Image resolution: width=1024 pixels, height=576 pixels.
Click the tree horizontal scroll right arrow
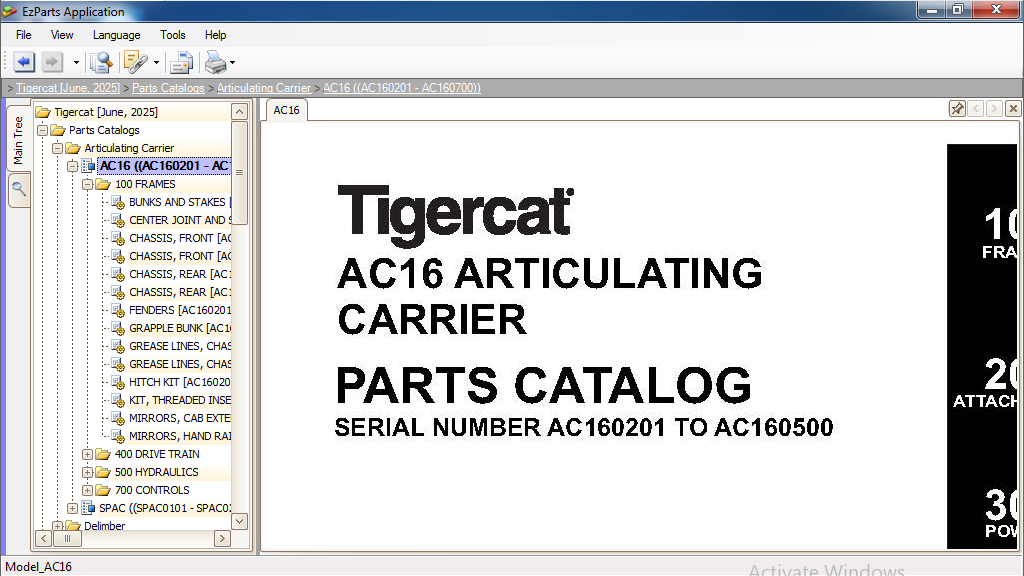(222, 539)
